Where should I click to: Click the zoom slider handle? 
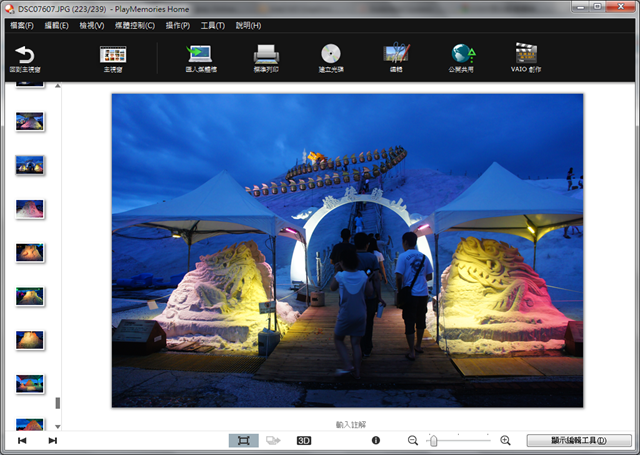433,440
